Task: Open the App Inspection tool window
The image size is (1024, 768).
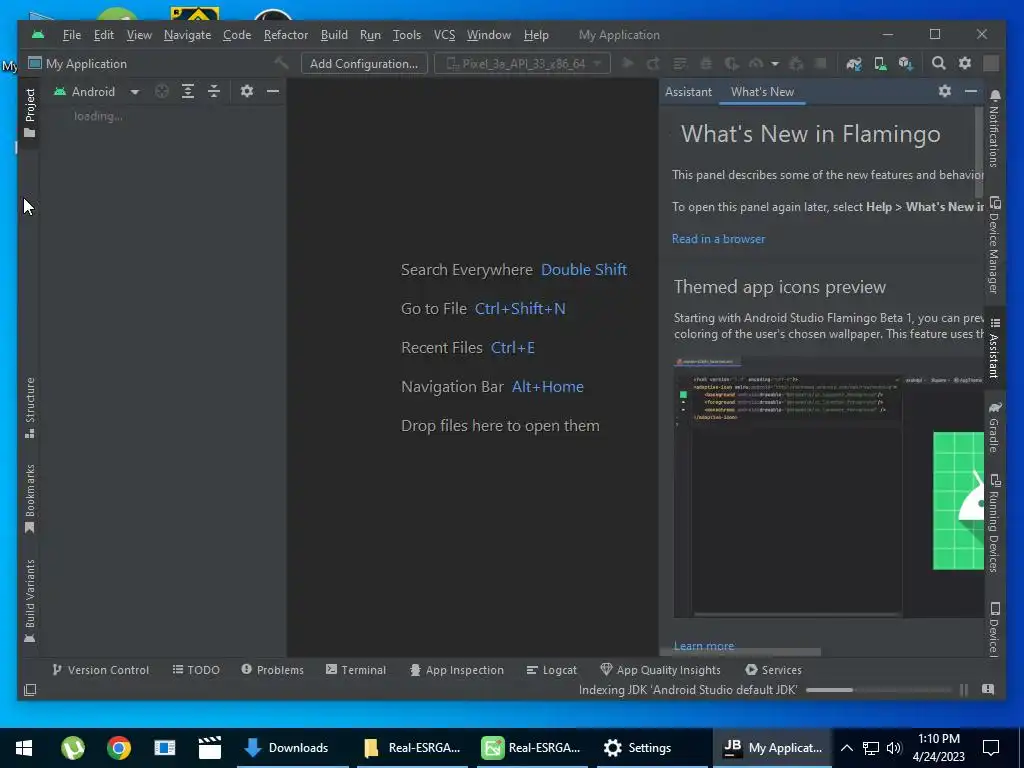Action: (x=456, y=670)
